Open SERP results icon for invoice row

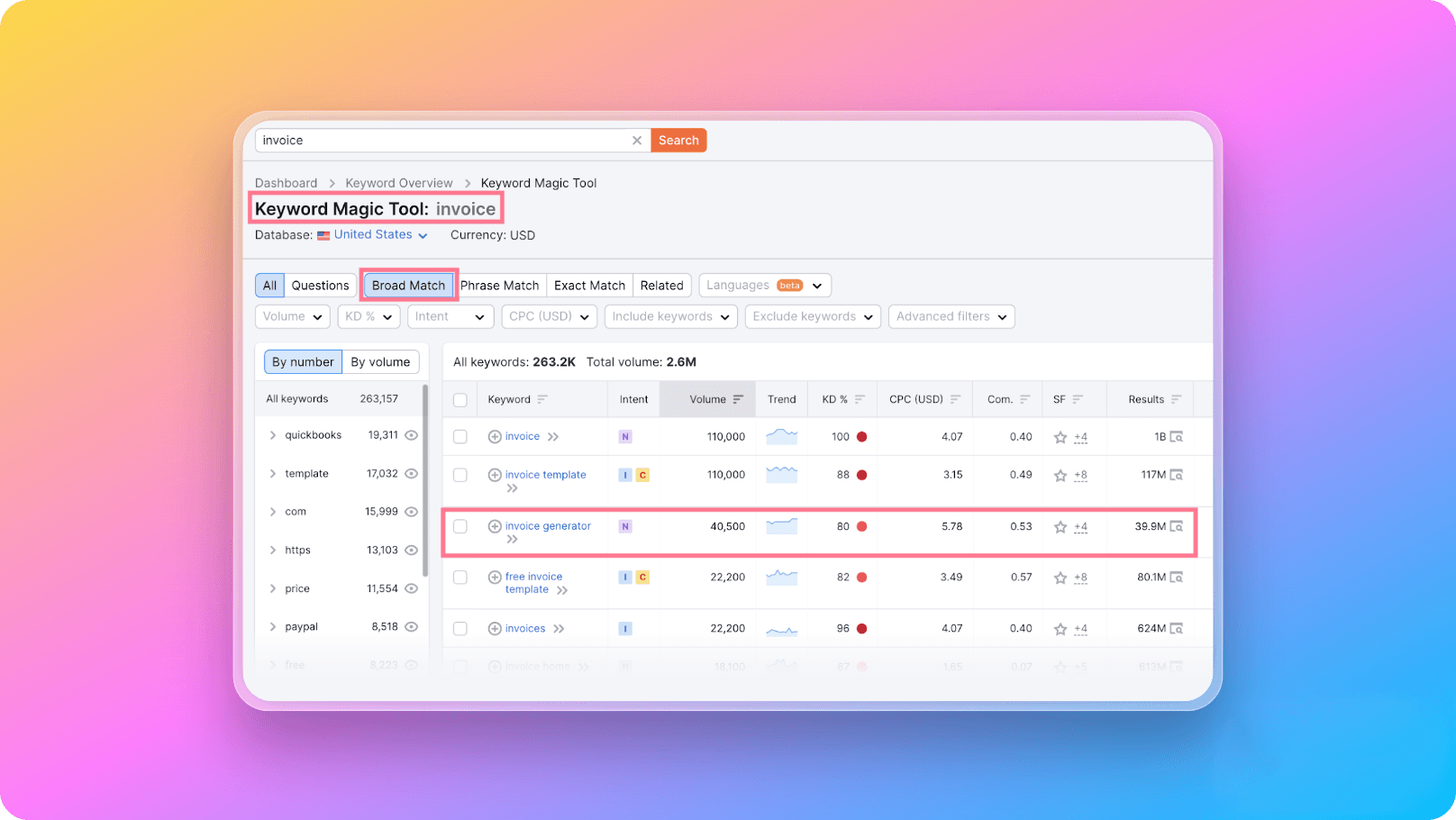[1176, 437]
